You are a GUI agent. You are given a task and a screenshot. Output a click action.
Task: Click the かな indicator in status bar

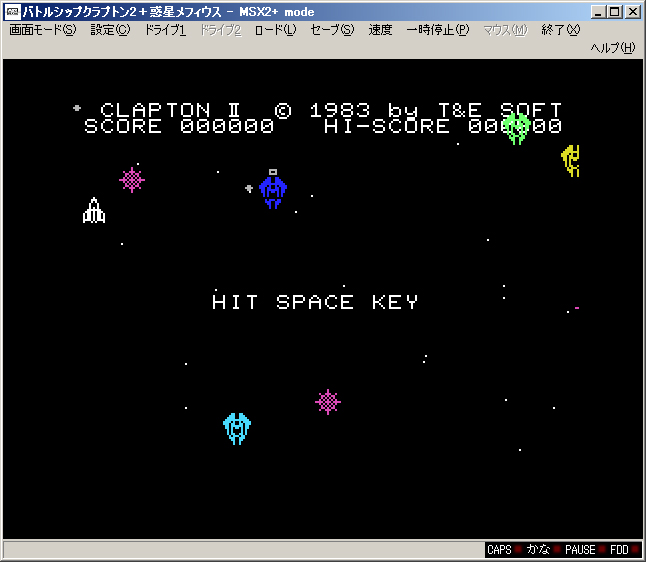[x=538, y=550]
